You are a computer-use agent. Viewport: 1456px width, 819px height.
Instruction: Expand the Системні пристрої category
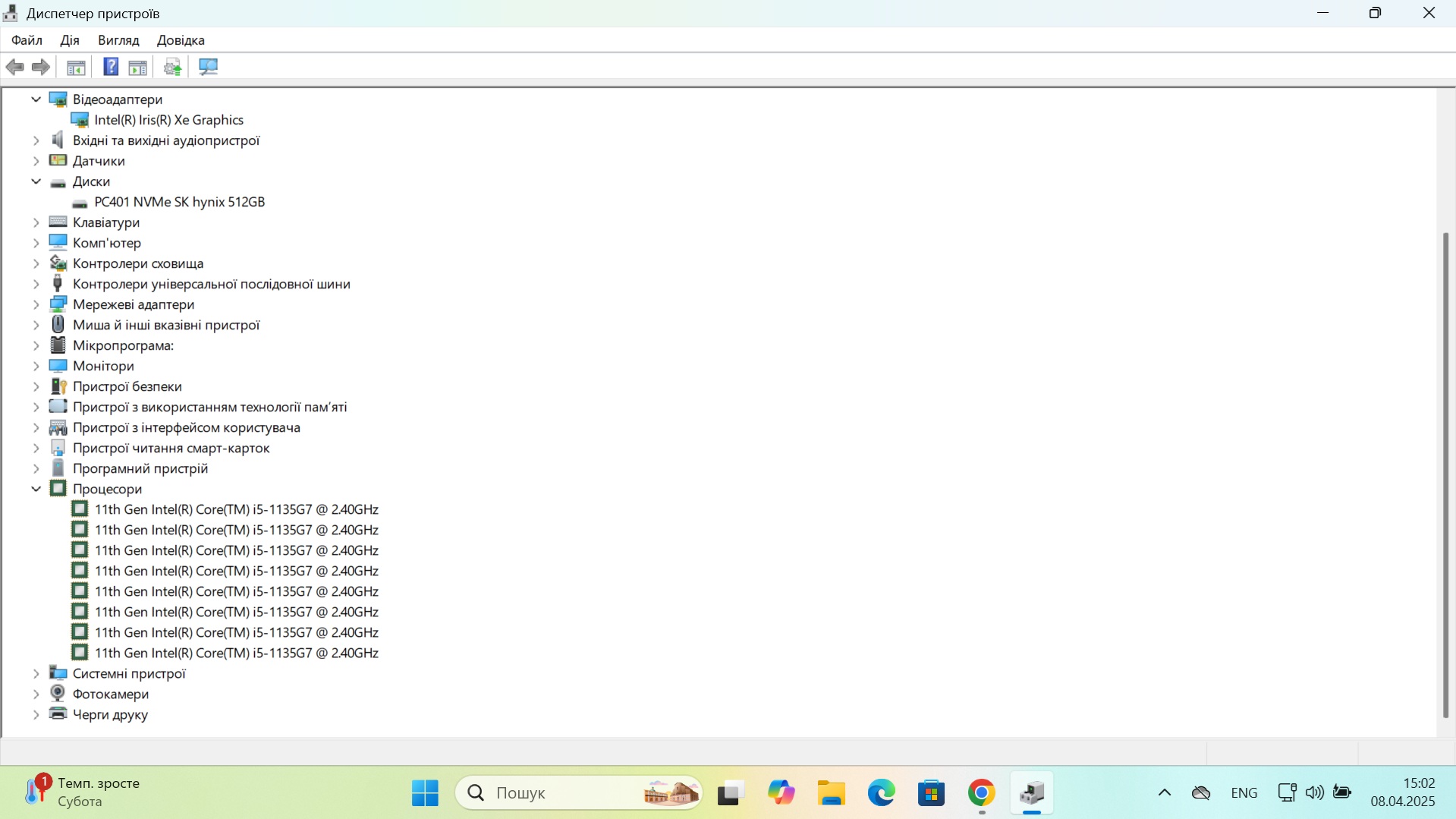(36, 673)
